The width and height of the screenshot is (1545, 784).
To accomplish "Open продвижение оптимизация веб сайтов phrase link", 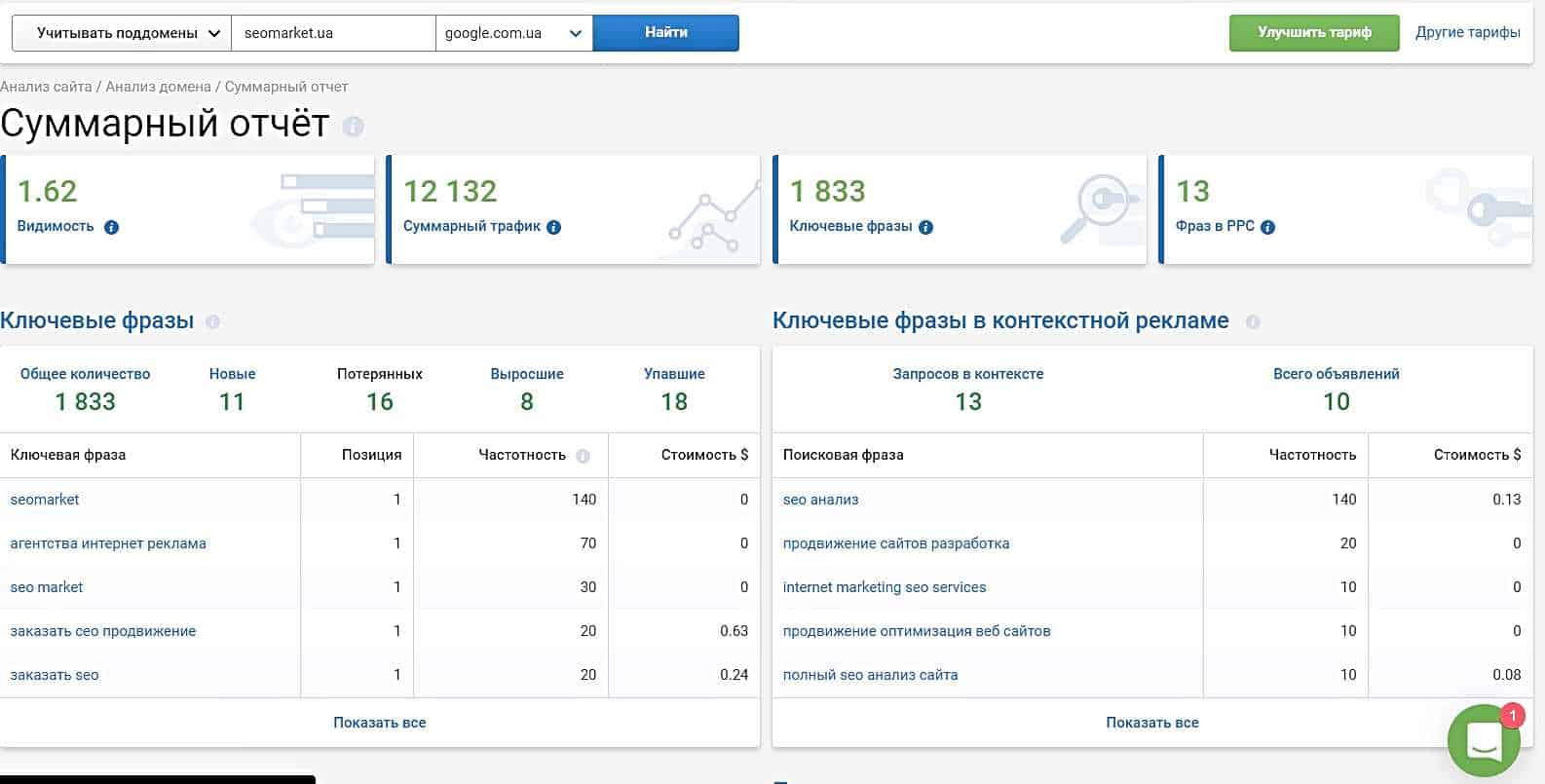I will point(917,631).
